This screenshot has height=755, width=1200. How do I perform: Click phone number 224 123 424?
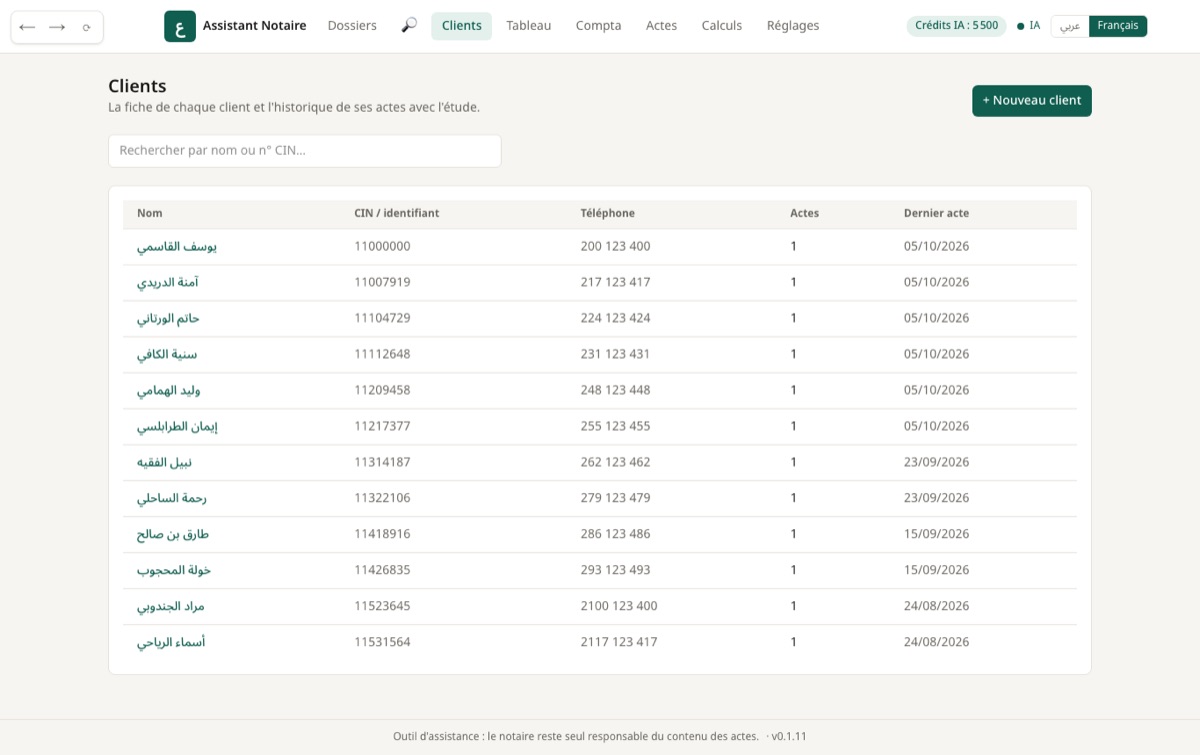click(x=615, y=318)
